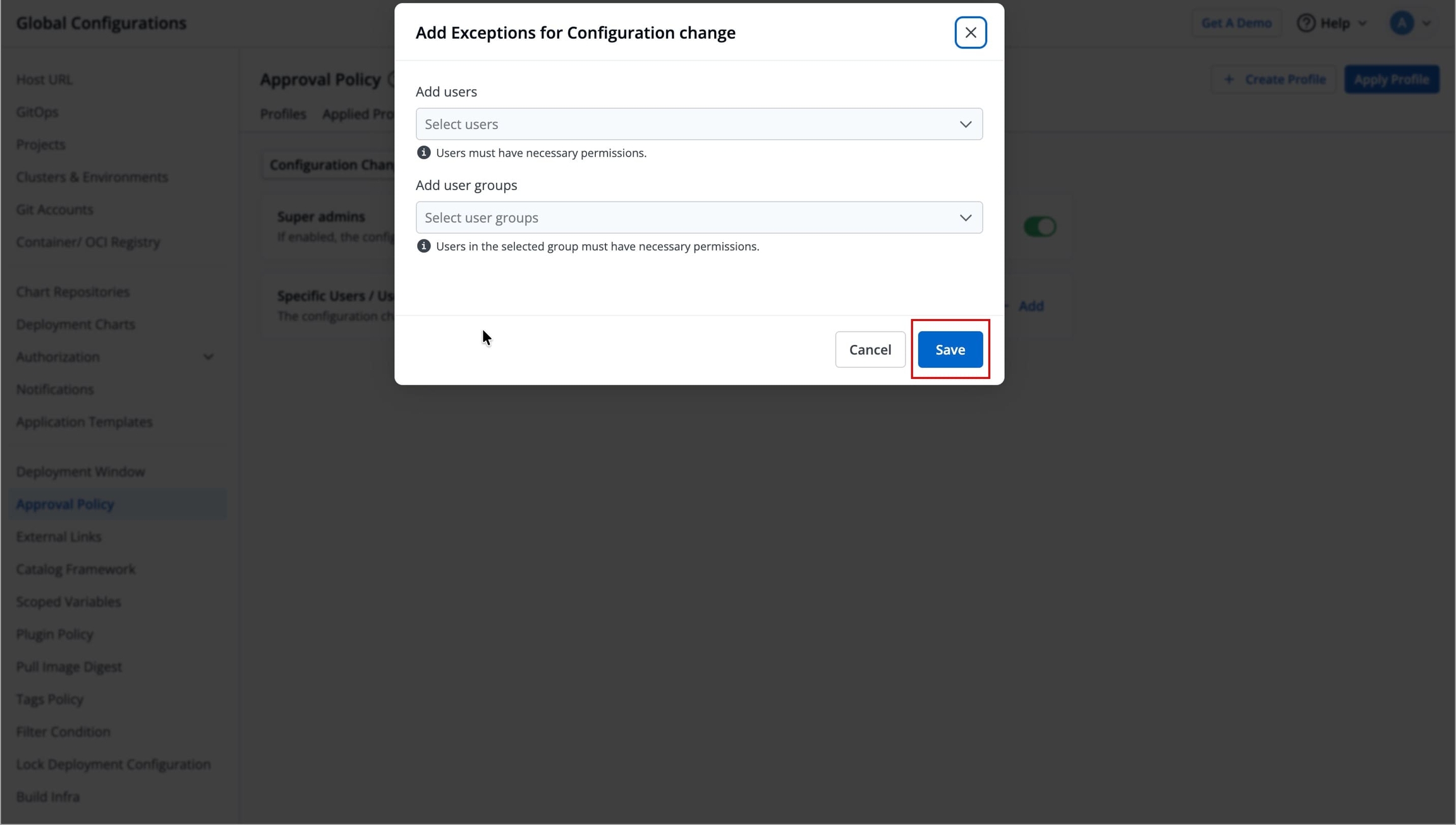The image size is (1456, 825).
Task: Click the Help question mark icon
Action: 1306,23
